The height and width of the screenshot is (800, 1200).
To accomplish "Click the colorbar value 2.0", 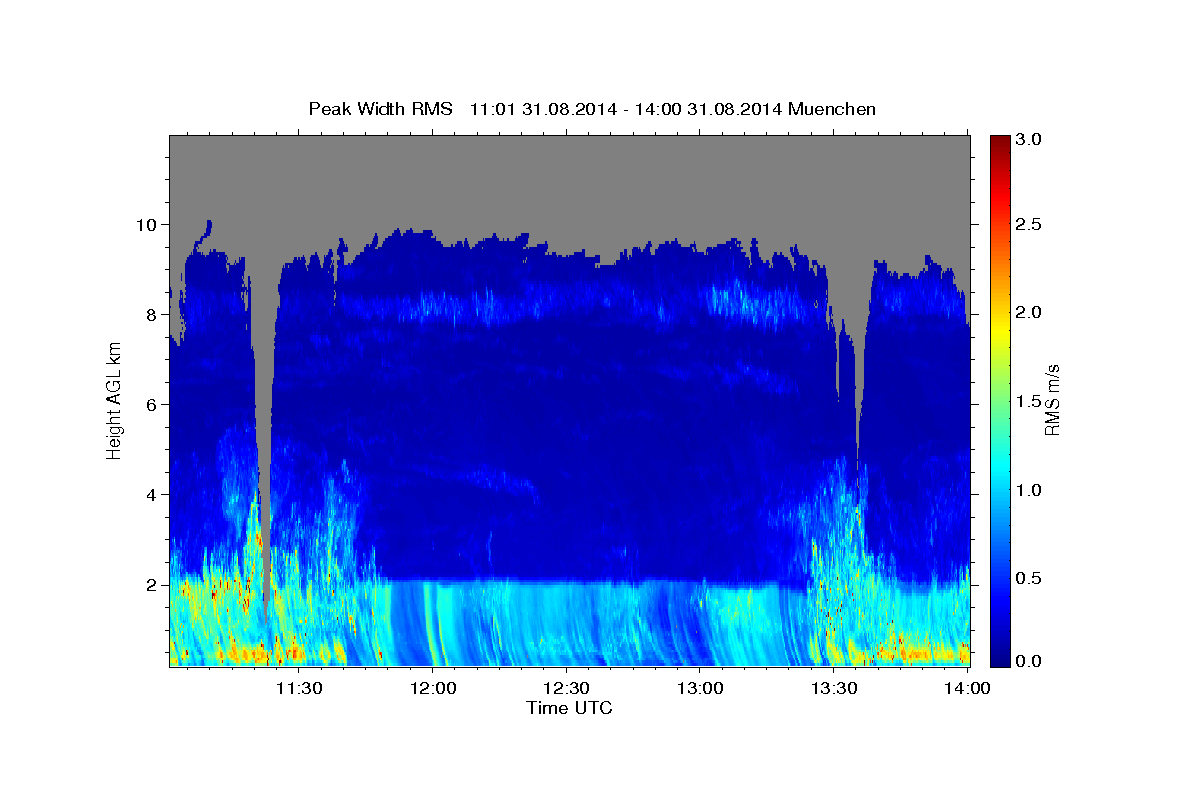I will click(1030, 312).
